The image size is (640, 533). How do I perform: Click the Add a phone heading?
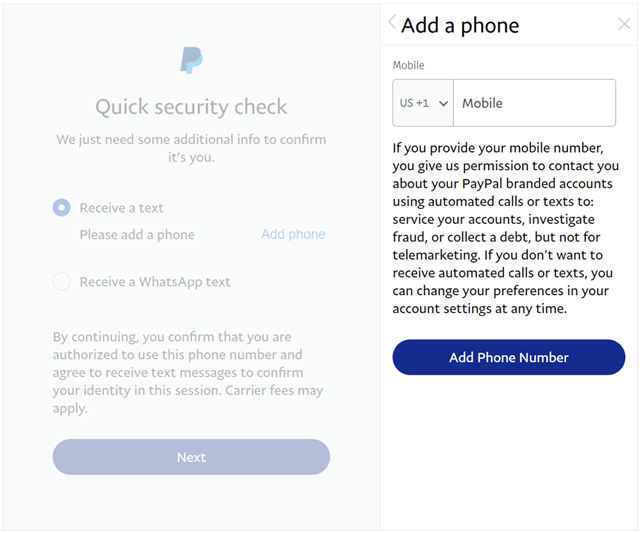click(460, 25)
